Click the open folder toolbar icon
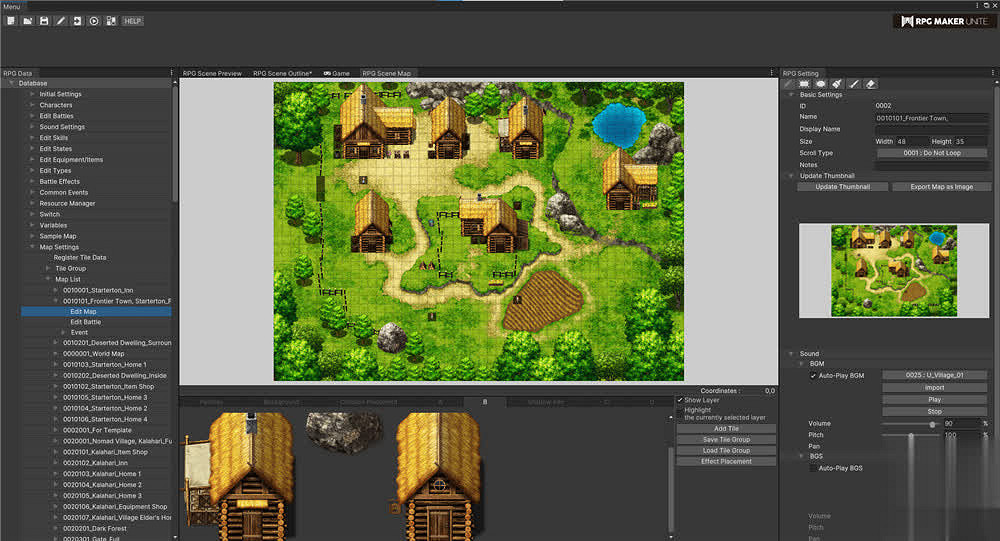1000x541 pixels. click(27, 21)
